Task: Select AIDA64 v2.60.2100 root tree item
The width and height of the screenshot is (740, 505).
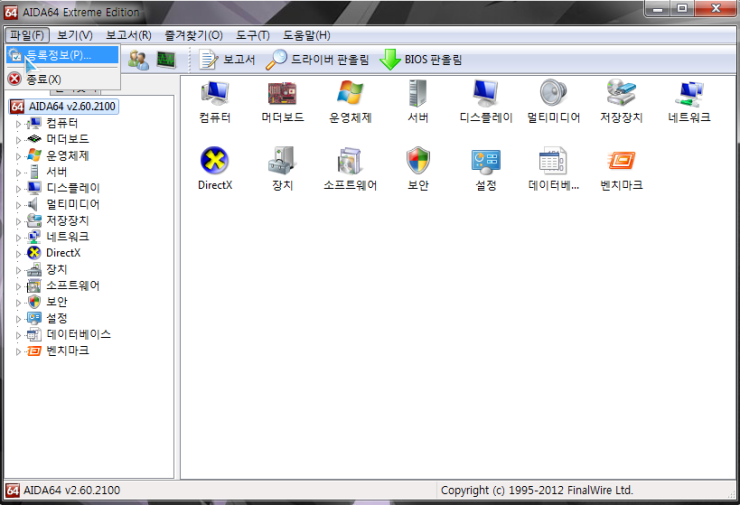Action: pyautogui.click(x=63, y=107)
